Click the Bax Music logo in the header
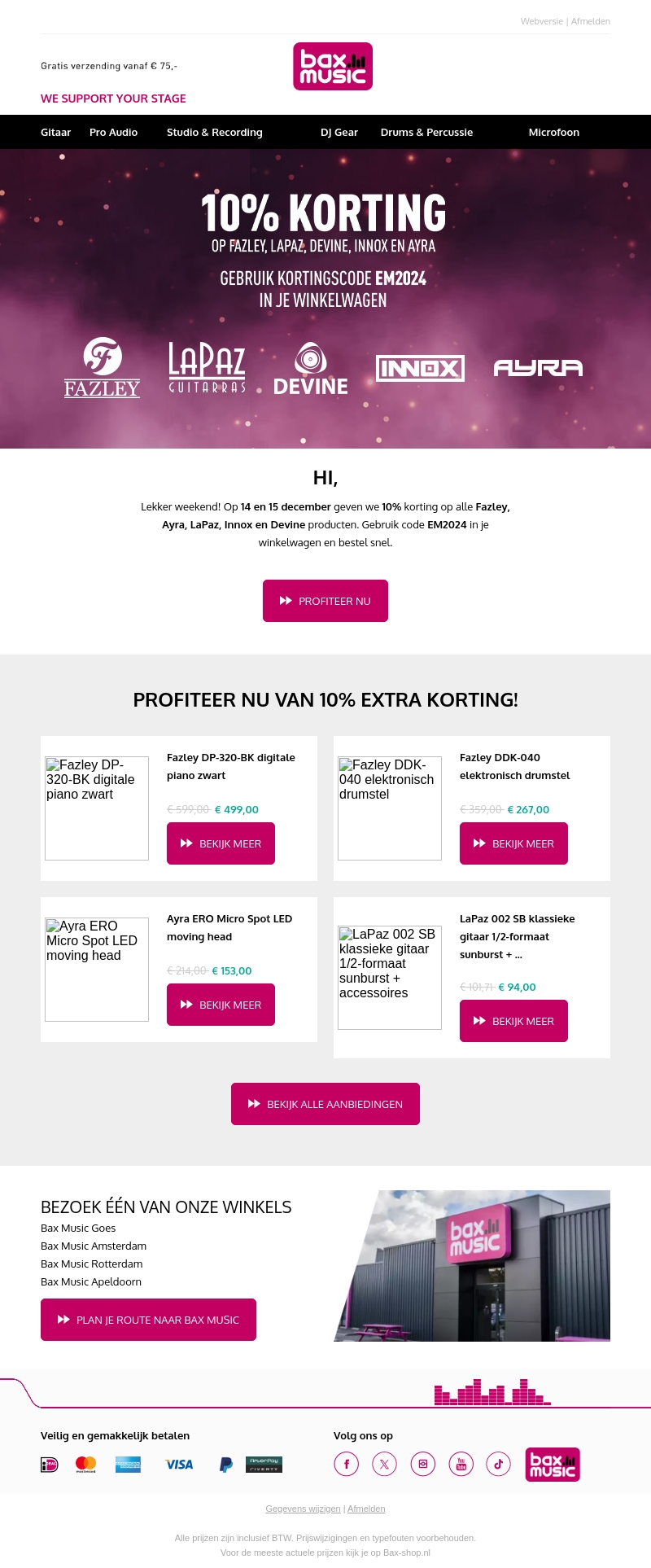The width and height of the screenshot is (651, 1568). tap(332, 66)
